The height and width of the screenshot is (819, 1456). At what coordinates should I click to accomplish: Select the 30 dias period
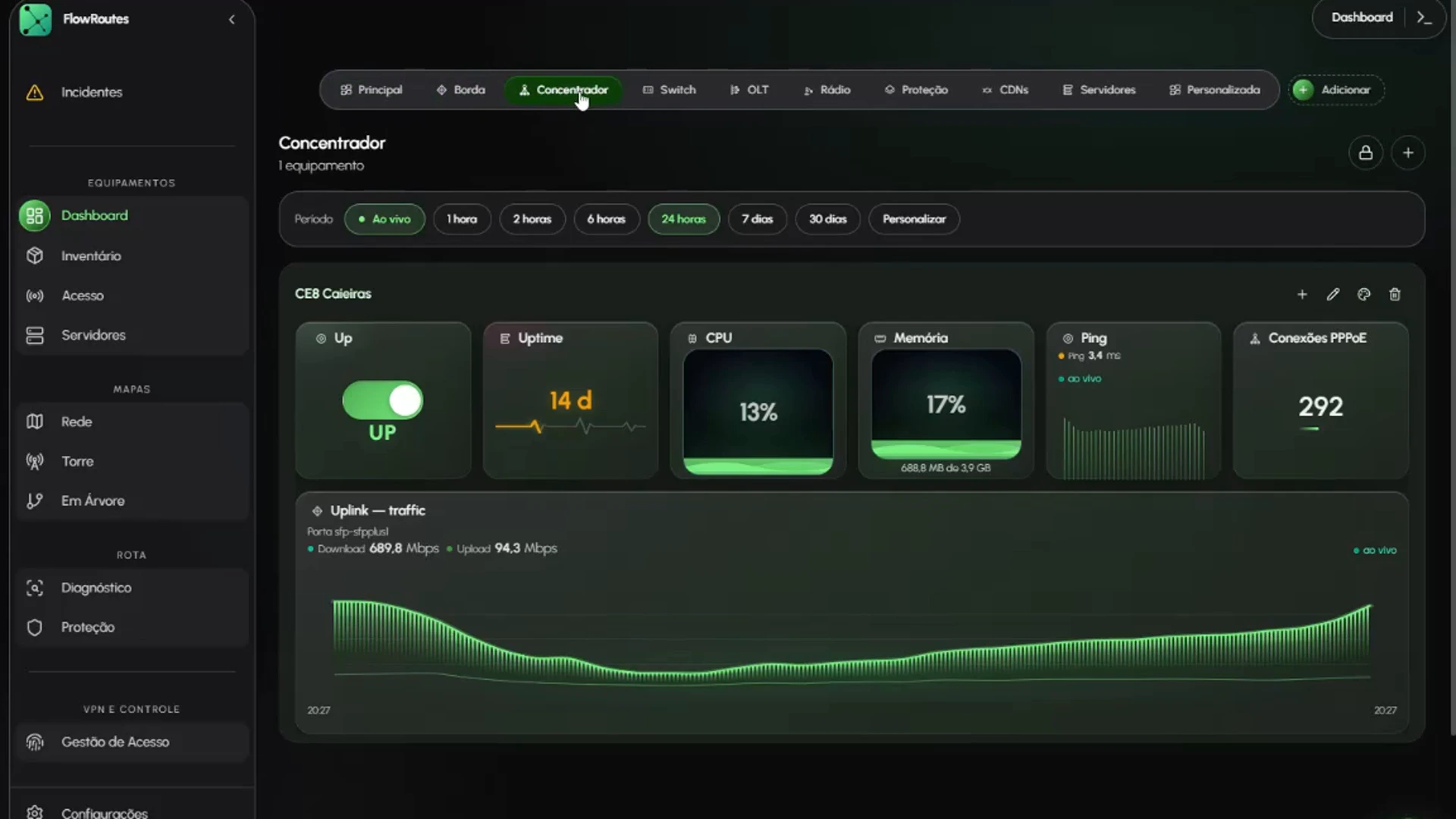pyautogui.click(x=827, y=219)
